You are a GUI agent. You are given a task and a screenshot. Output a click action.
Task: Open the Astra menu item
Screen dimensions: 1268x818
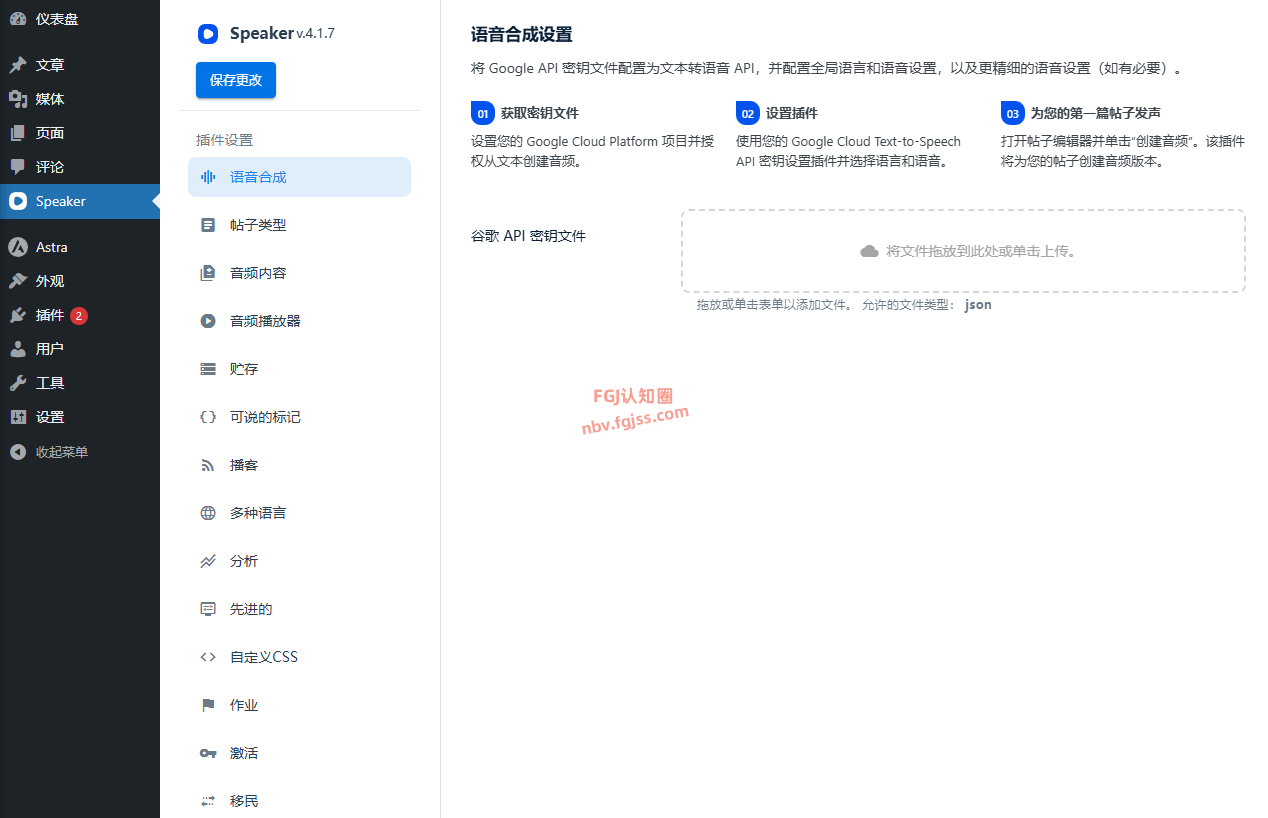[x=80, y=247]
